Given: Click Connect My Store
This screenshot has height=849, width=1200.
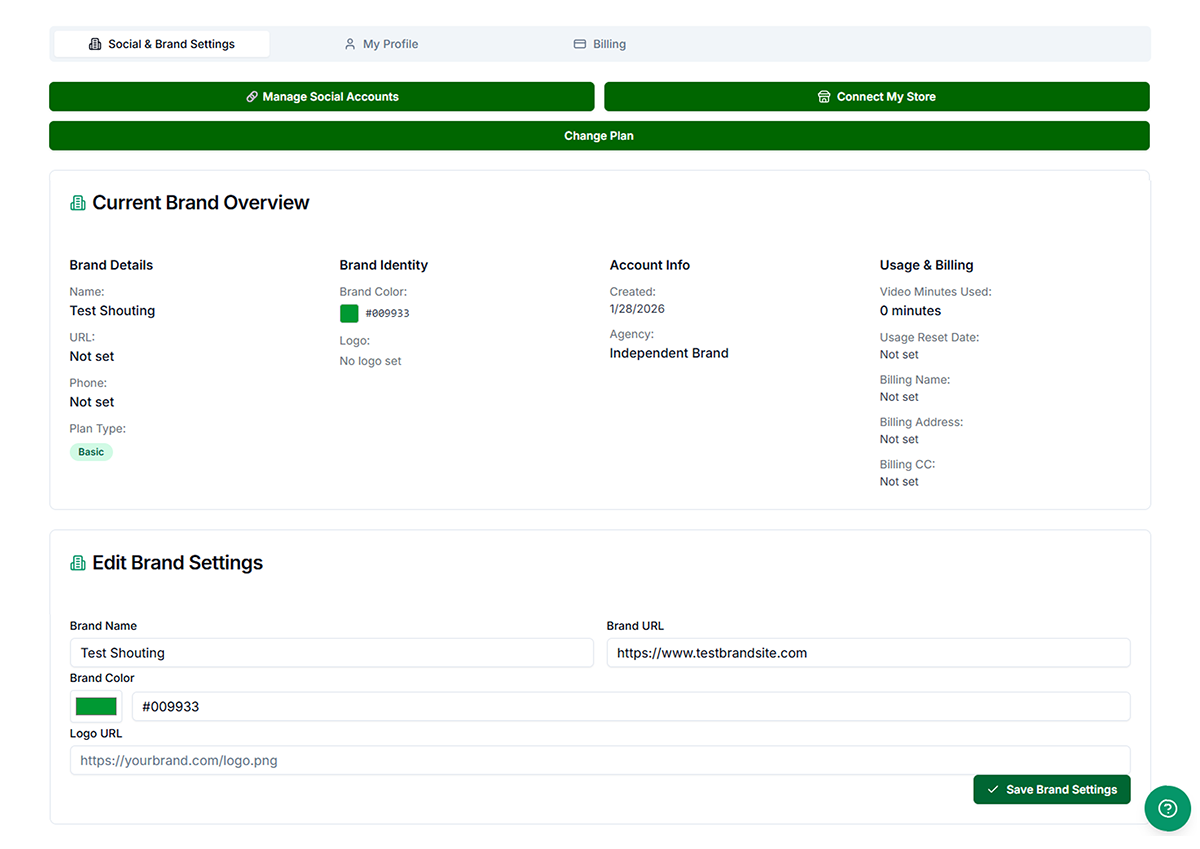Looking at the screenshot, I should coord(875,96).
